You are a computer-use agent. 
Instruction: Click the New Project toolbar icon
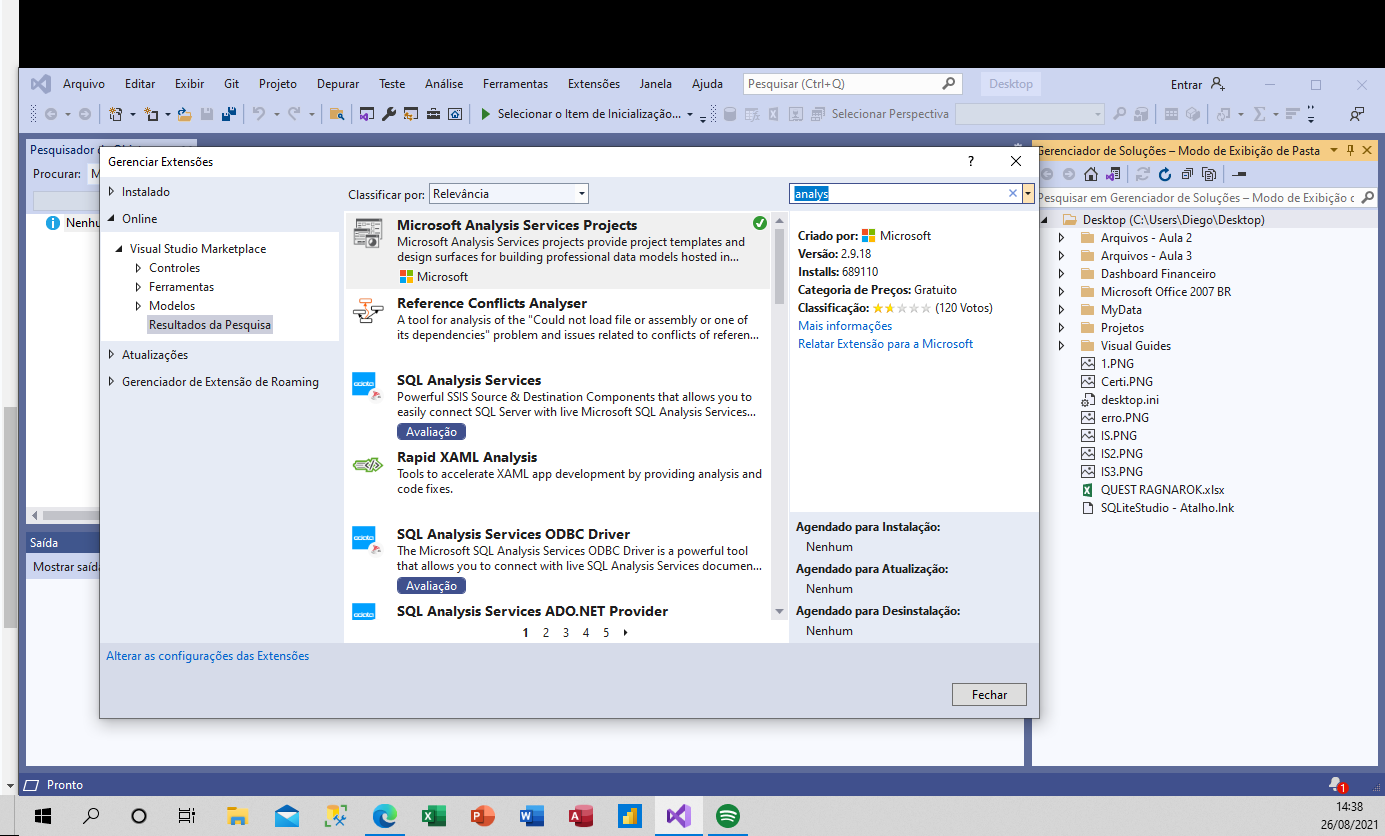[x=115, y=114]
